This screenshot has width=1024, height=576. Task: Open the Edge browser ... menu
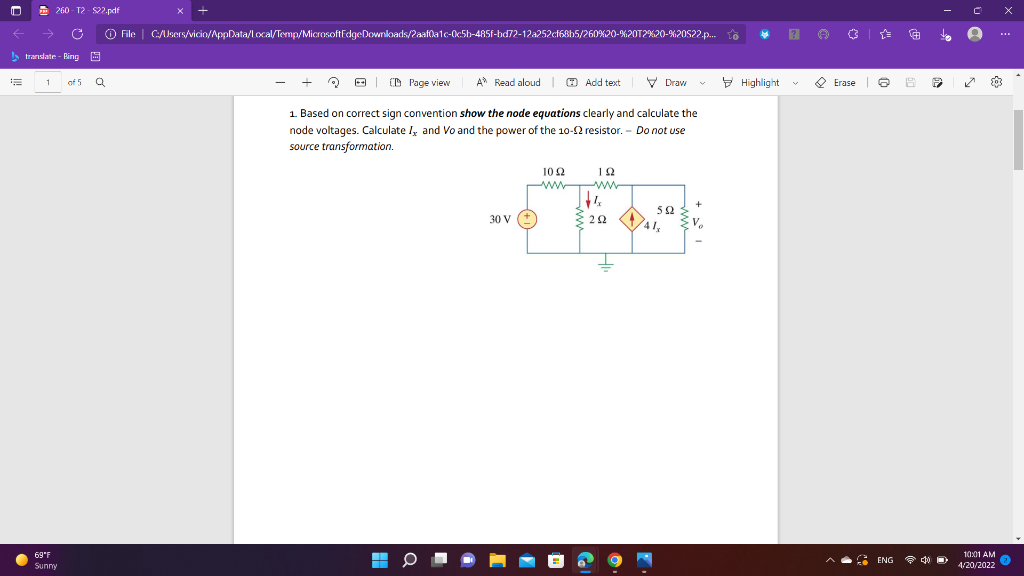coord(1005,33)
